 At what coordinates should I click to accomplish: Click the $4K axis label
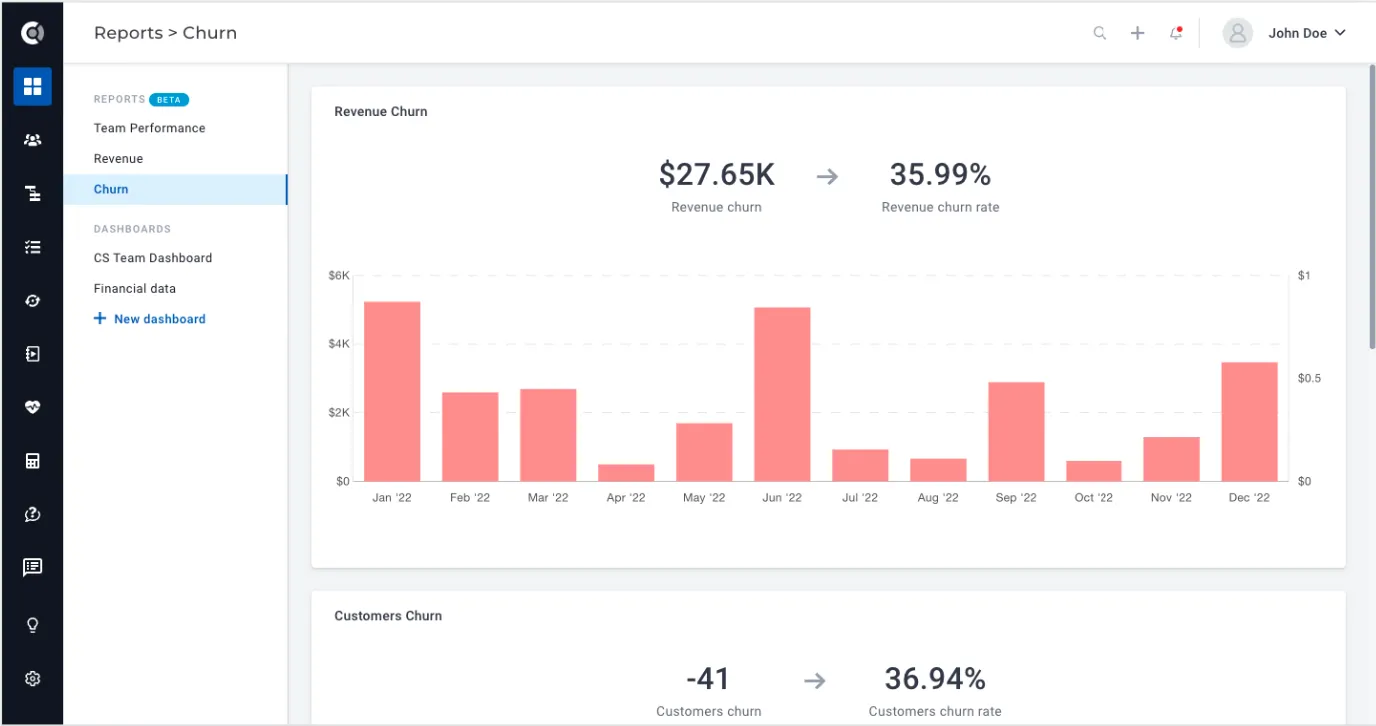(339, 344)
